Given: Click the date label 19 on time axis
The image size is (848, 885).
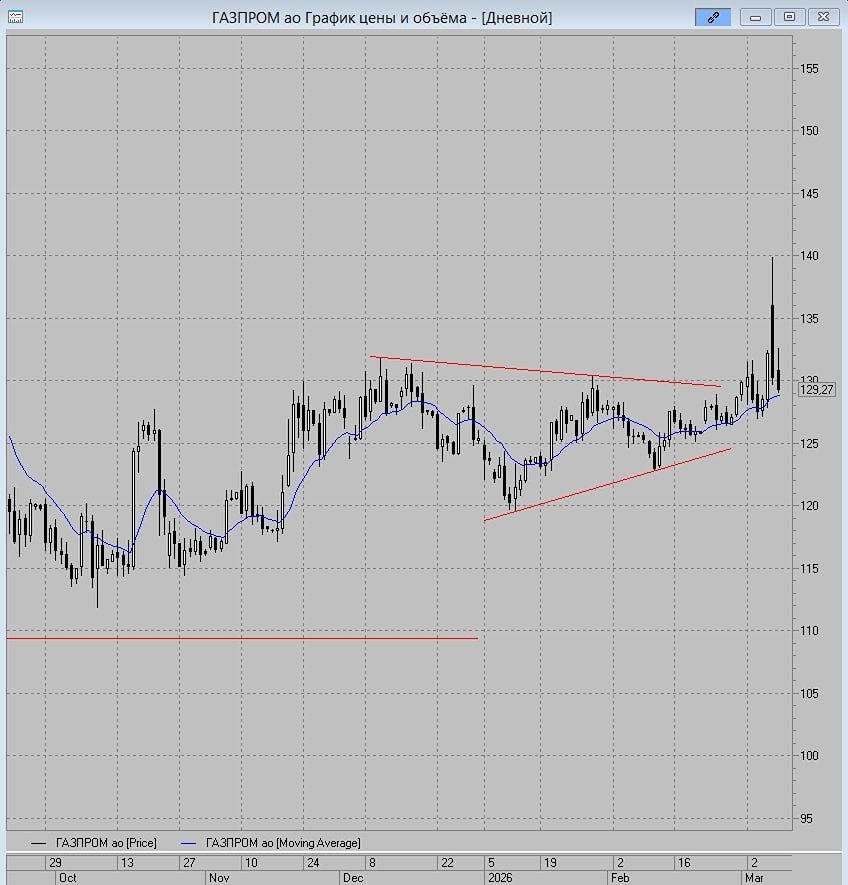Looking at the screenshot, I should click(550, 862).
